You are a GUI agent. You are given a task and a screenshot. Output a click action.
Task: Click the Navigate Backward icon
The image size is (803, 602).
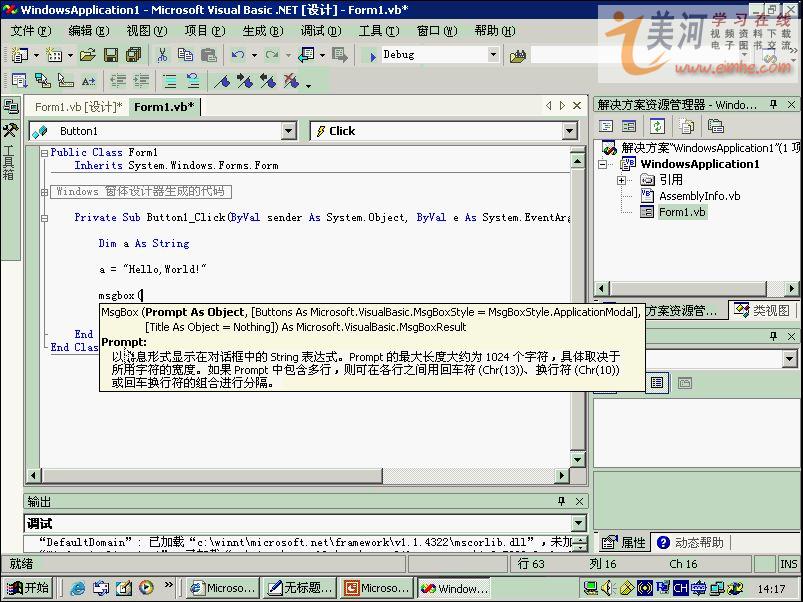306,55
